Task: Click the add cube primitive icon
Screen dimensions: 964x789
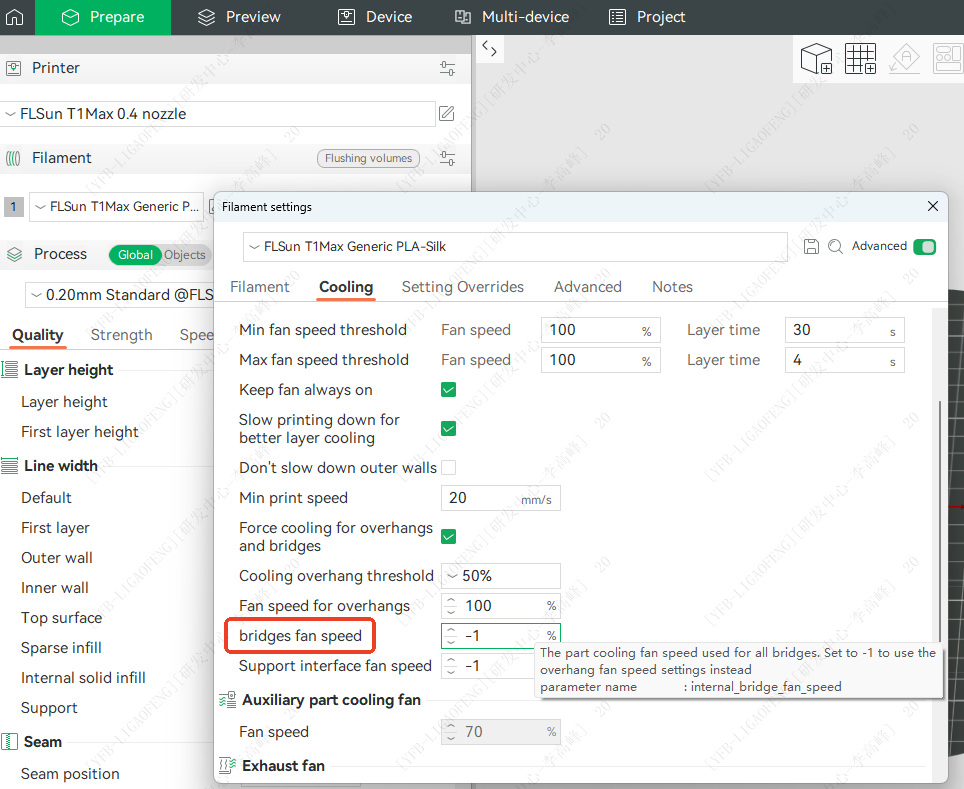Action: (x=816, y=58)
